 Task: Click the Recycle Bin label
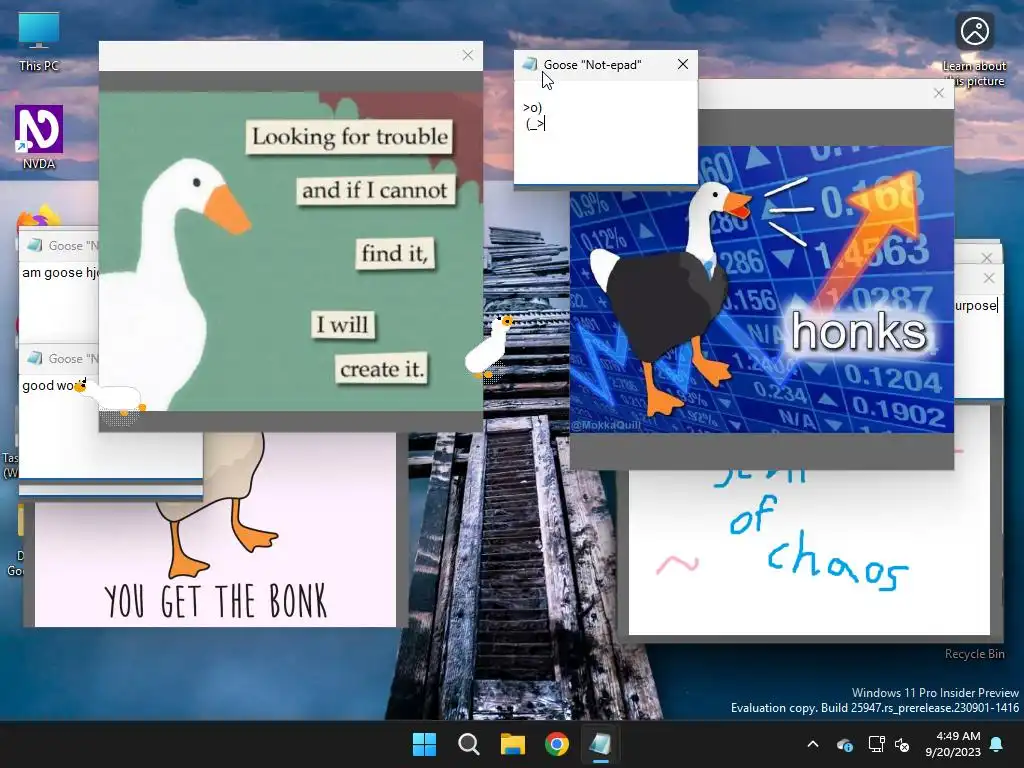click(974, 654)
